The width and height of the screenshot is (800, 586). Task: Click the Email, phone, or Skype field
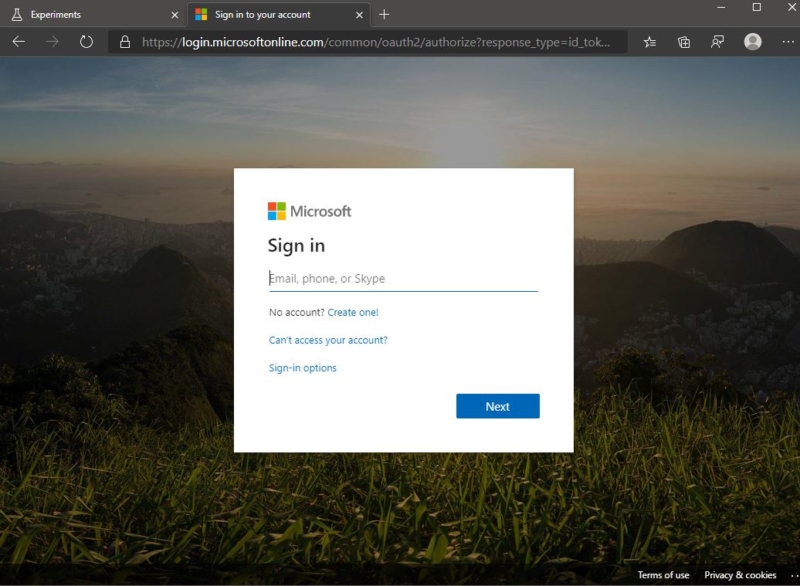[x=404, y=278]
